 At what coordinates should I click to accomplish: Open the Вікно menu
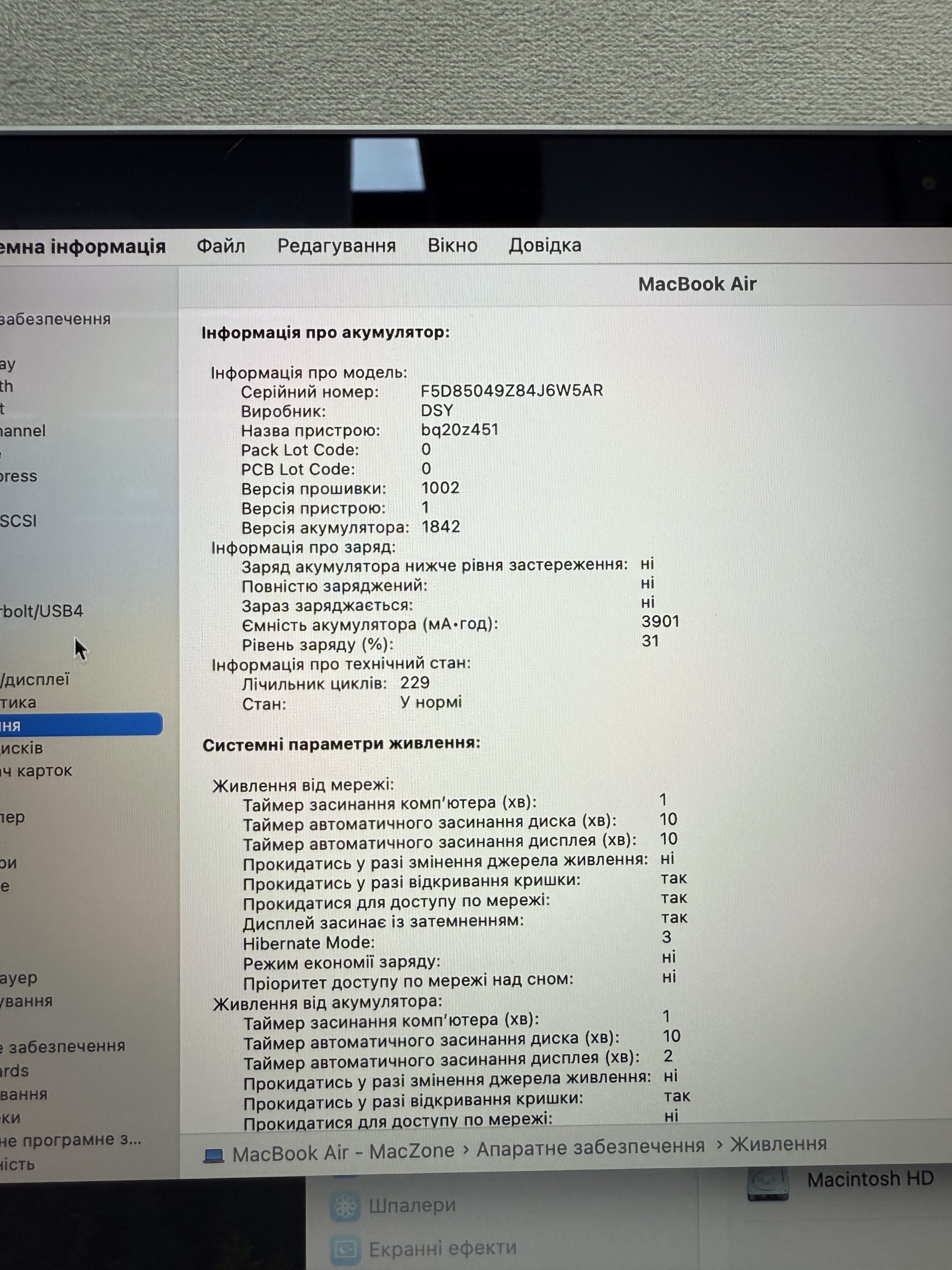click(x=452, y=246)
